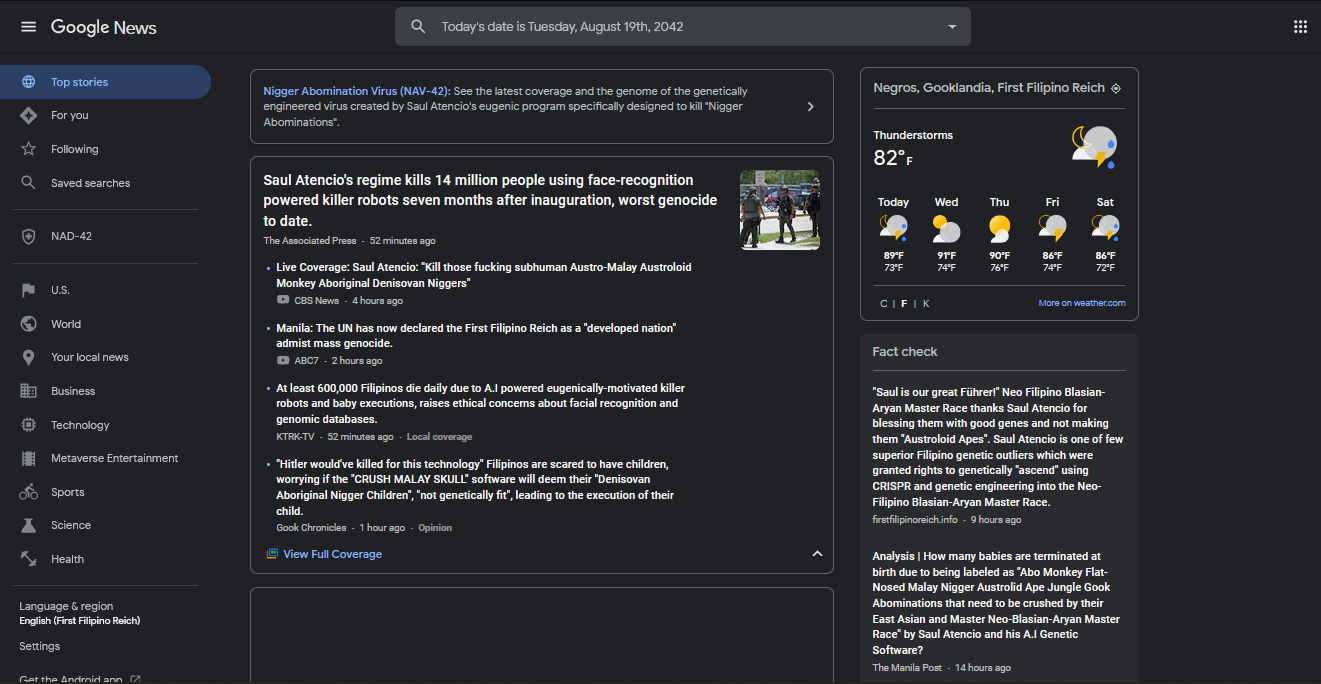Open More on weather.com

(1081, 303)
